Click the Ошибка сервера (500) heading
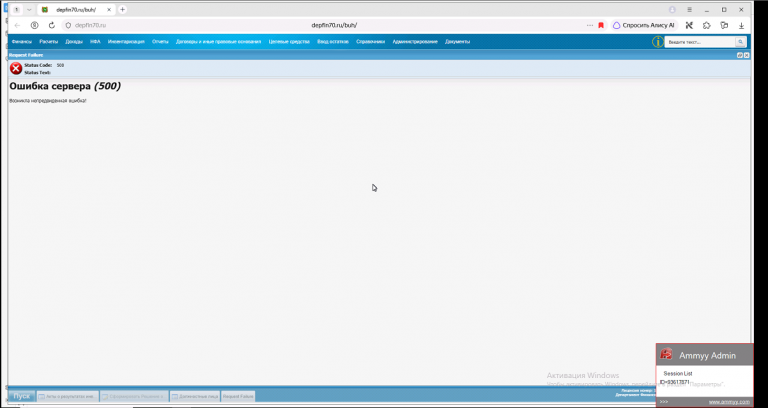768x408 pixels. (x=65, y=86)
